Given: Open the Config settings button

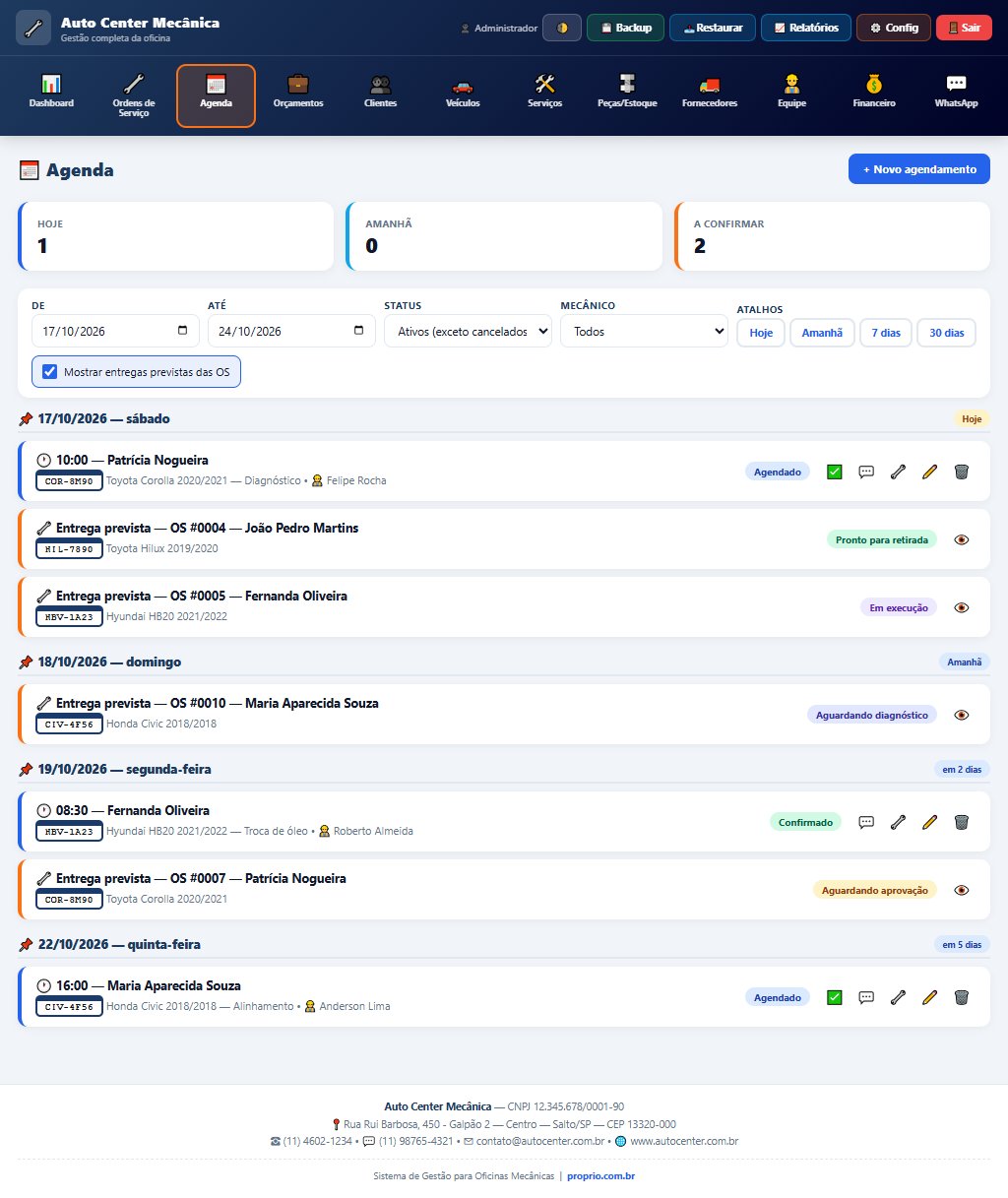Looking at the screenshot, I should pyautogui.click(x=894, y=28).
